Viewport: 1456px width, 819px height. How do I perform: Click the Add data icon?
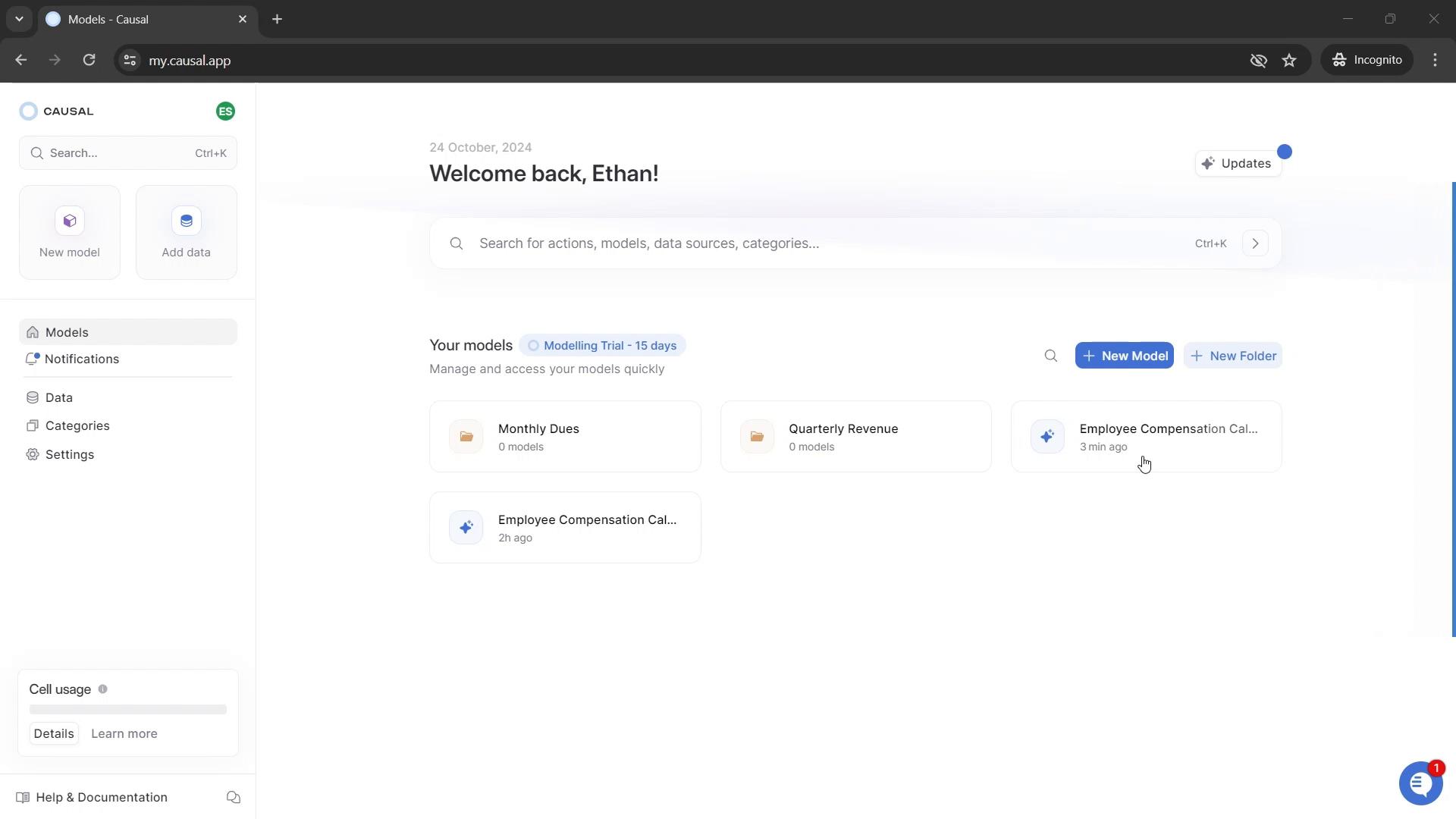click(186, 221)
